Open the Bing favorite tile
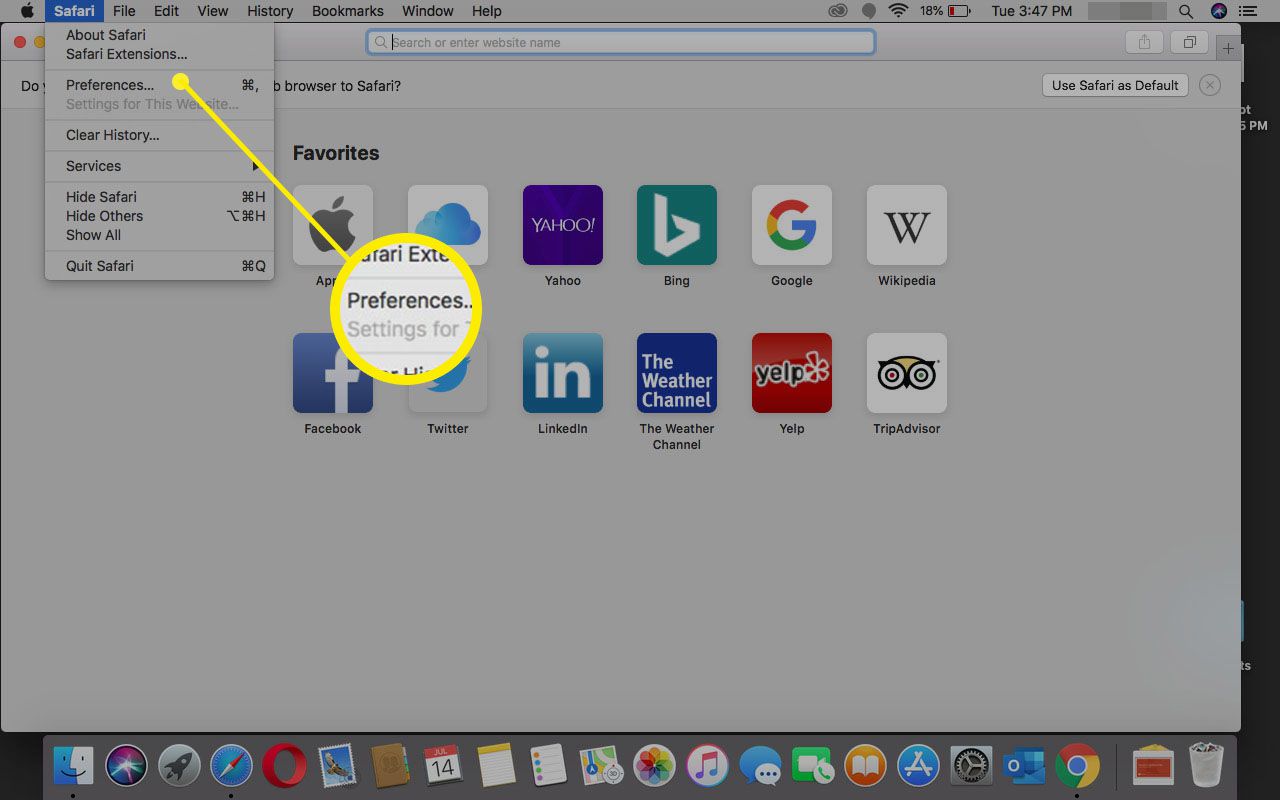 (x=677, y=225)
